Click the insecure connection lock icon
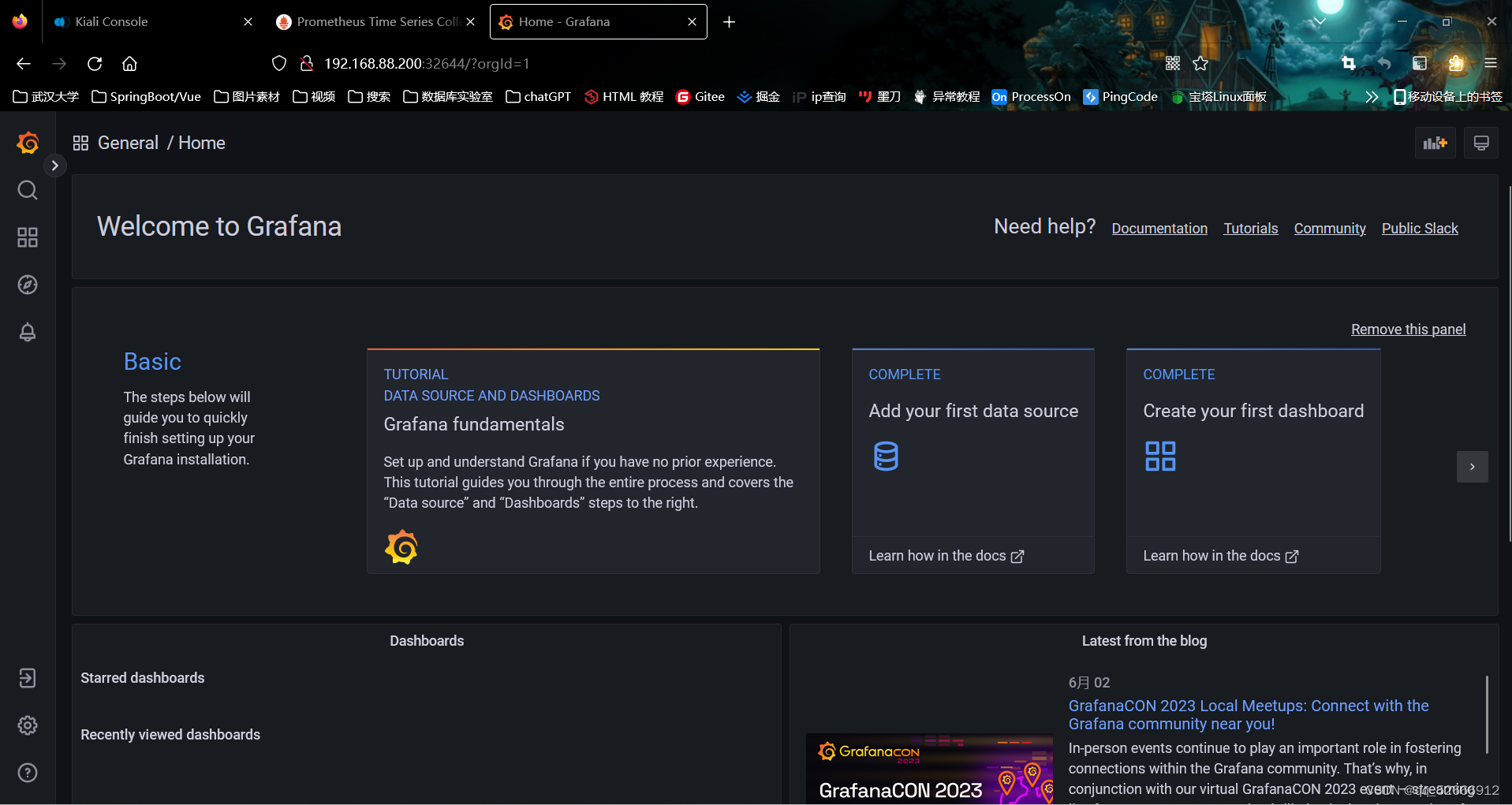Viewport: 1512px width, 805px height. click(307, 64)
